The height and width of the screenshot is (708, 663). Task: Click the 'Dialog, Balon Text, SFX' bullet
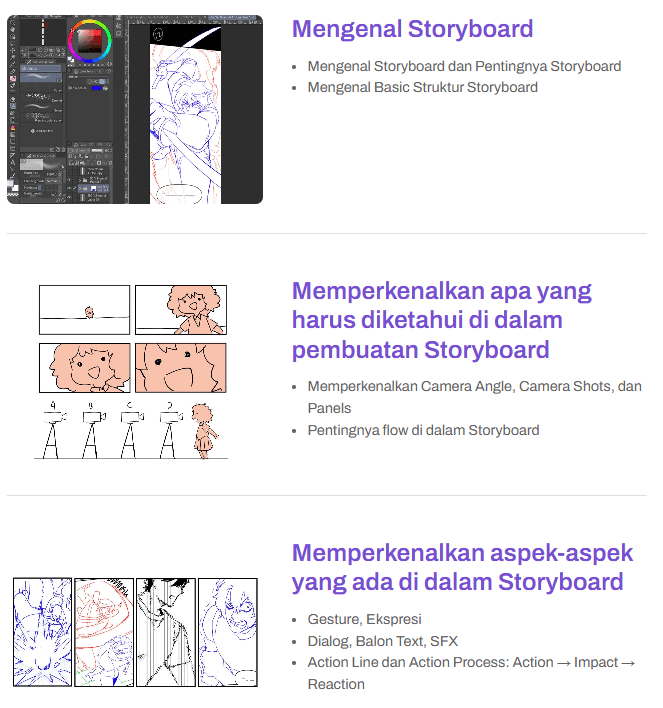tap(383, 641)
